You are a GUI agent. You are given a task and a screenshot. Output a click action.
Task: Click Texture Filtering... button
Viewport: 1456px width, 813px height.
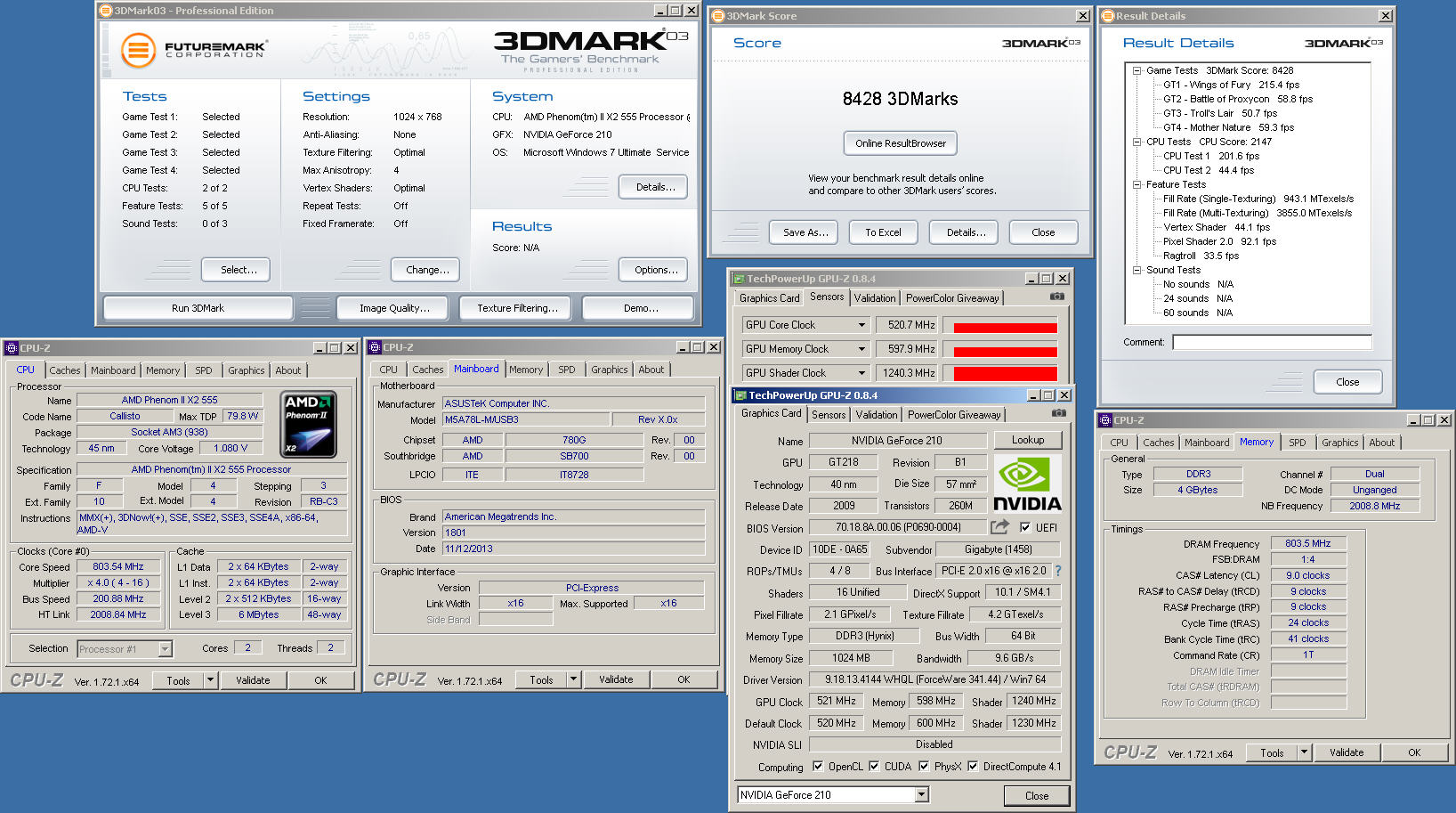(x=517, y=308)
